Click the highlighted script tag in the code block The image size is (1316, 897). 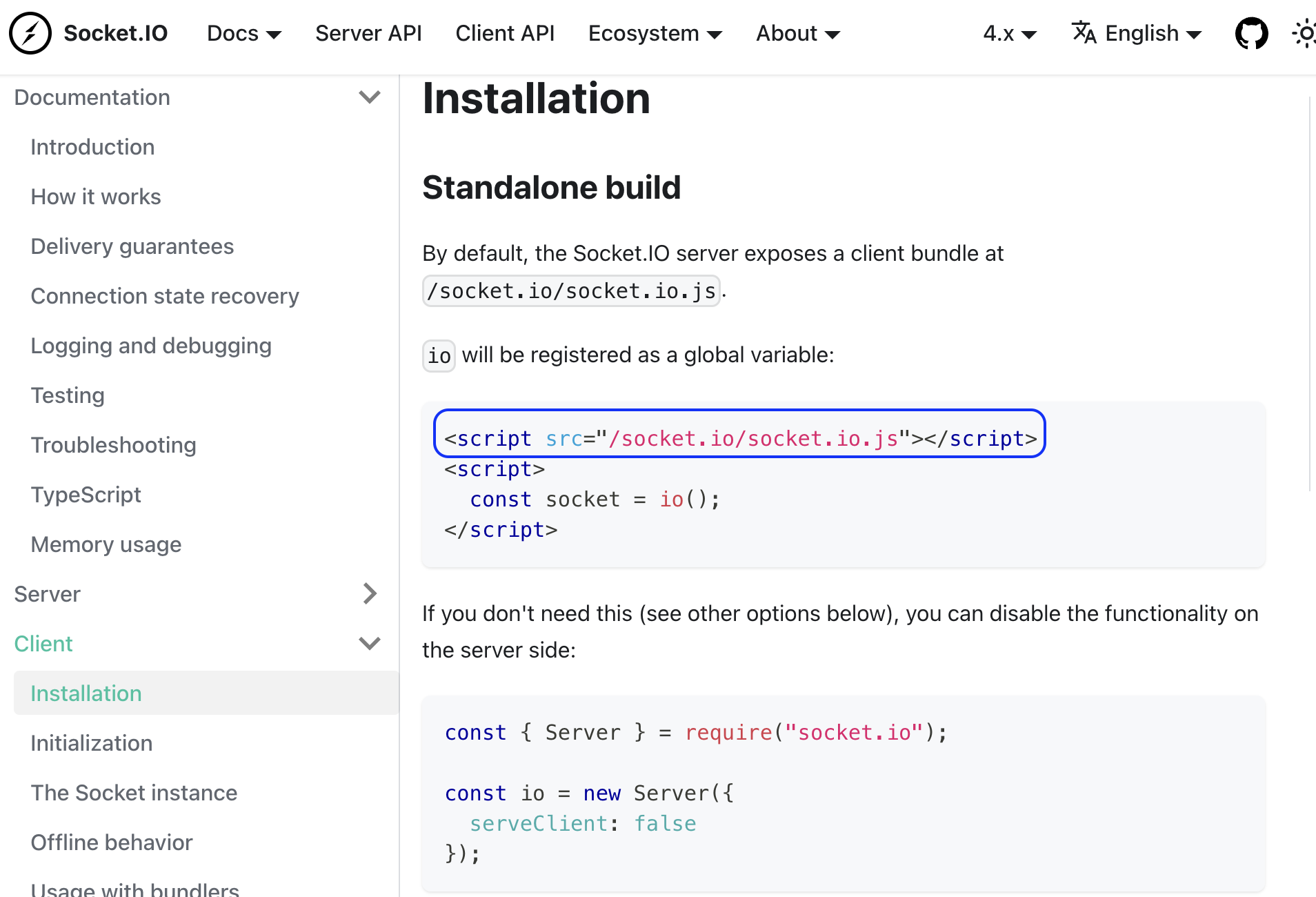[x=739, y=437]
